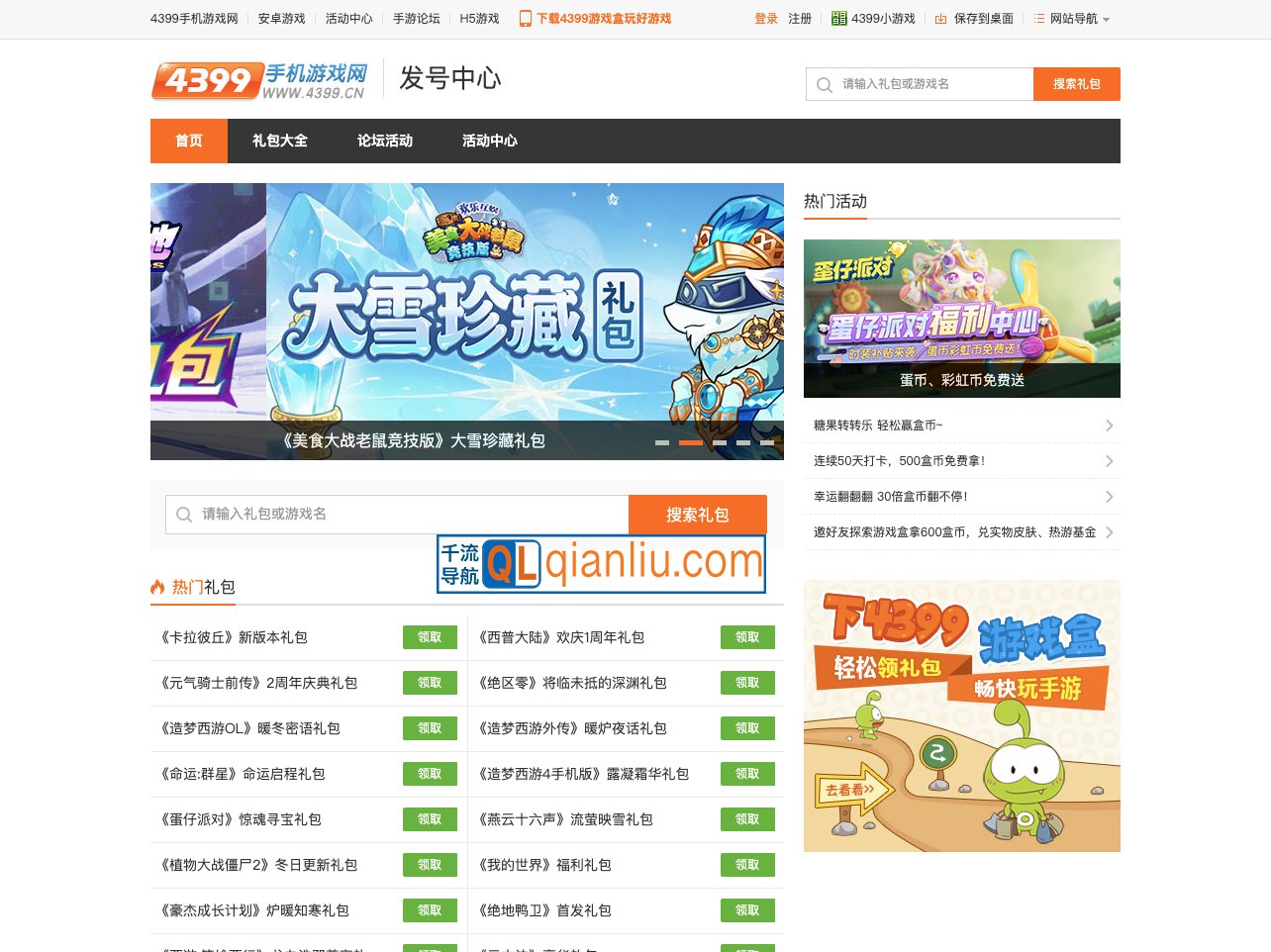Screen dimensions: 1271x952
Task: Click the 网站导航 list icon
Action: click(1037, 18)
